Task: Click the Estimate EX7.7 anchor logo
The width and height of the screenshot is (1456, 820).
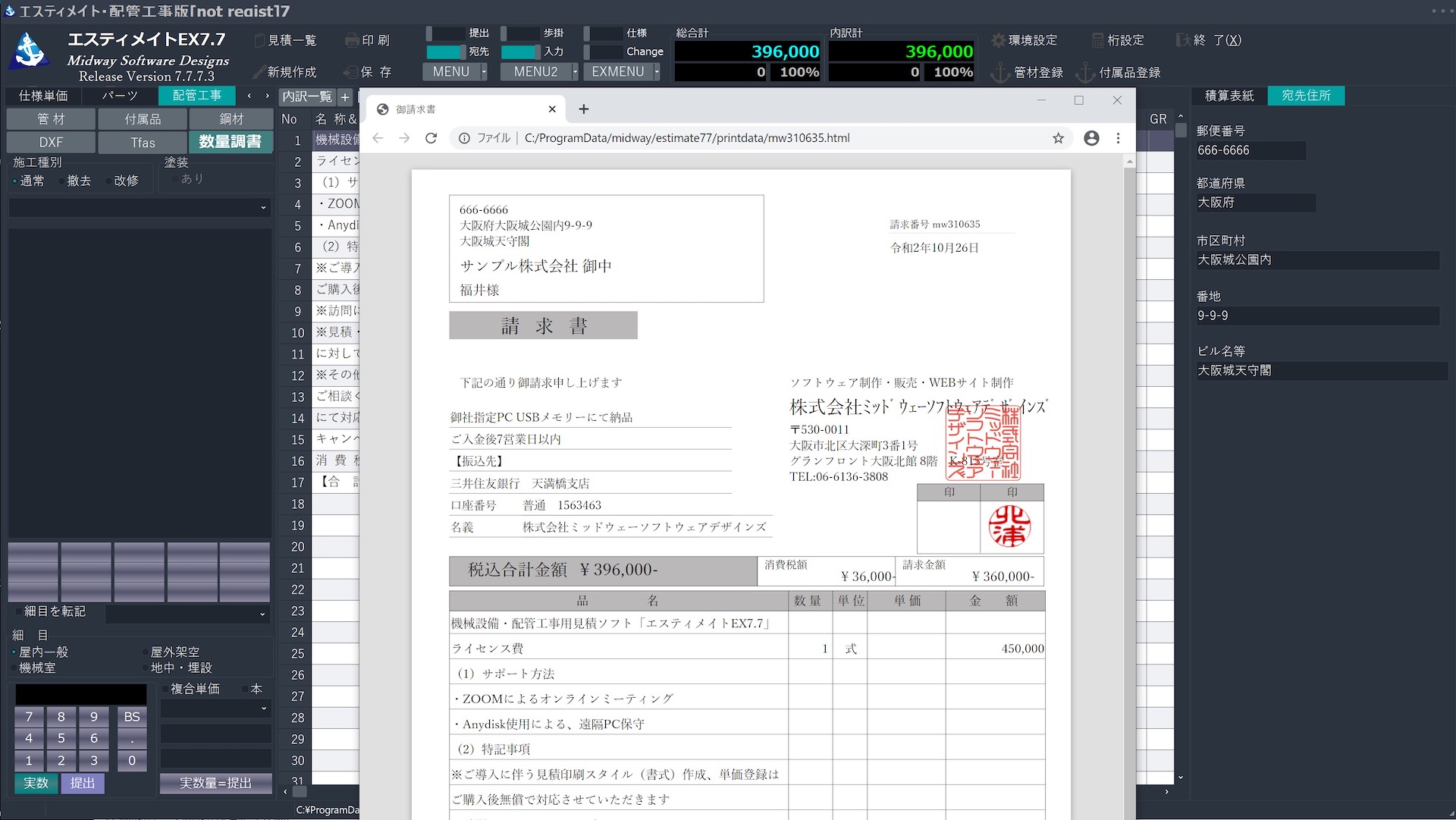Action: coord(30,51)
